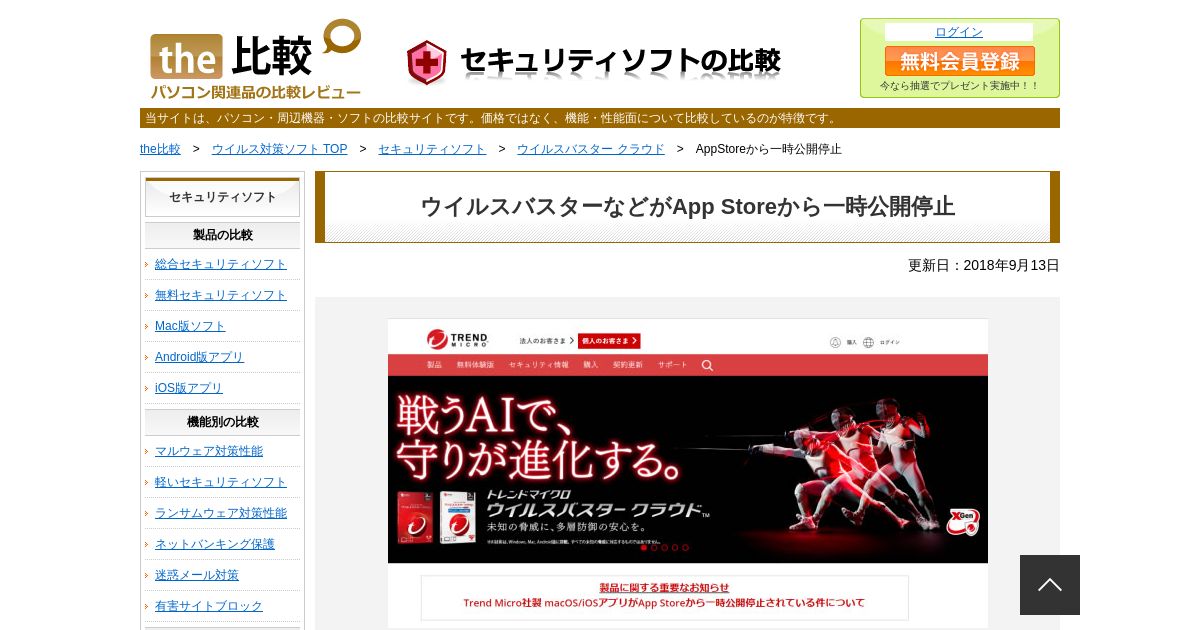Image resolution: width=1200 pixels, height=630 pixels.
Task: Click the red security shield icon
Action: (x=427, y=63)
